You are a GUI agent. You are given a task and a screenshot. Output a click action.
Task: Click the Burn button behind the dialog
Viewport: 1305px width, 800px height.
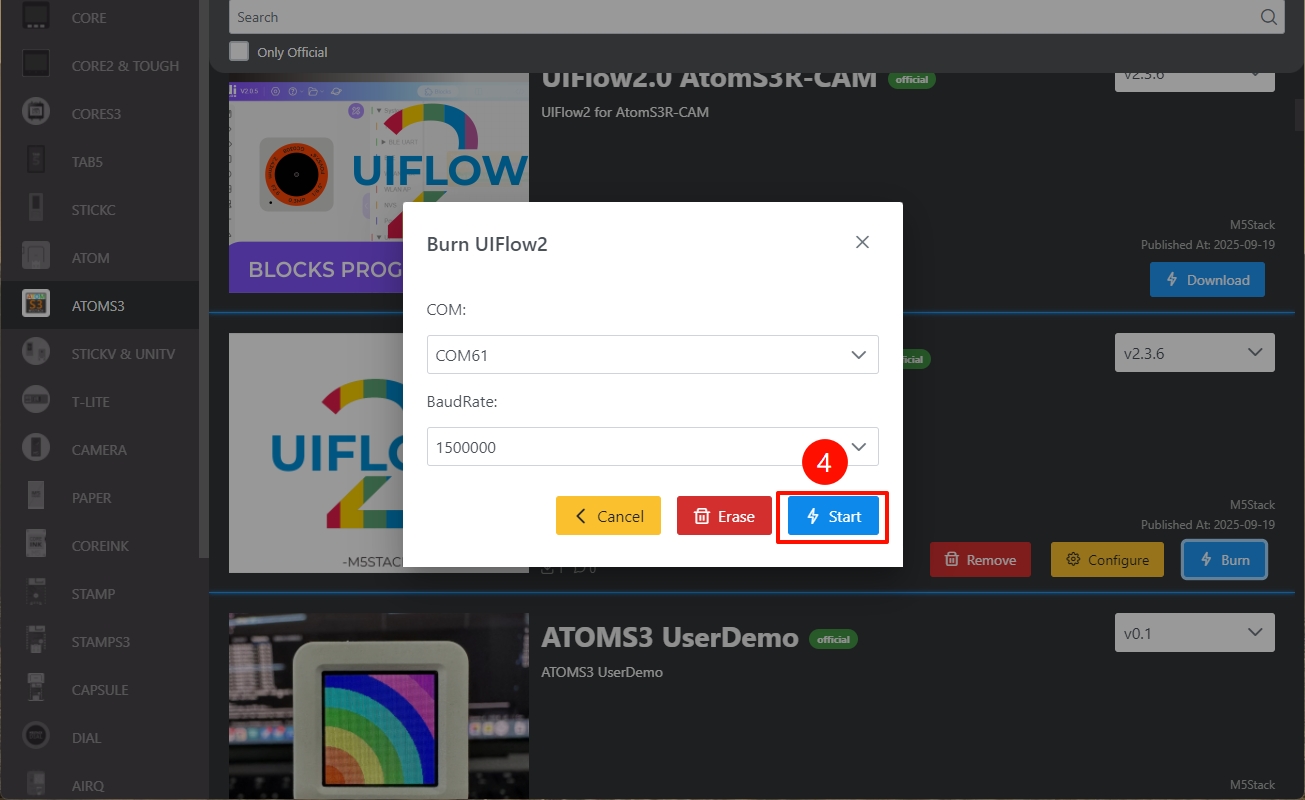[x=1224, y=560]
